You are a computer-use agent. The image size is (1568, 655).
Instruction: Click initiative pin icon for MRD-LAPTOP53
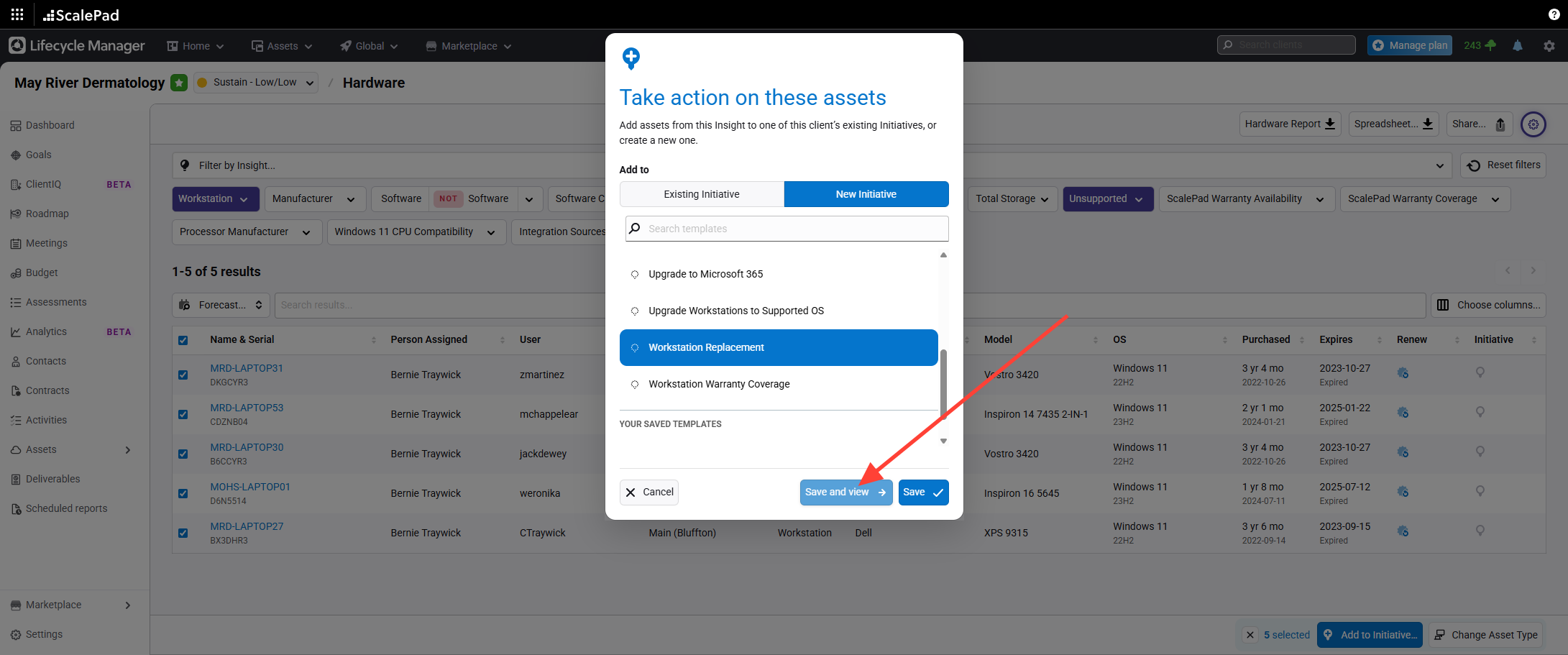coord(1480,412)
